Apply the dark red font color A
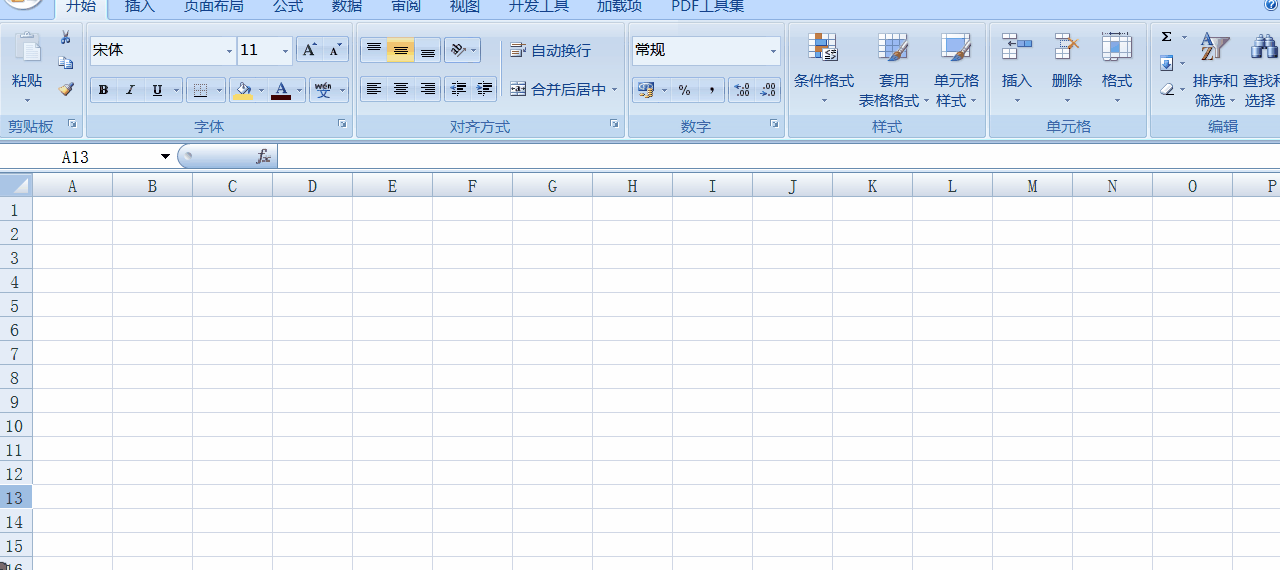1280x570 pixels. (x=281, y=90)
